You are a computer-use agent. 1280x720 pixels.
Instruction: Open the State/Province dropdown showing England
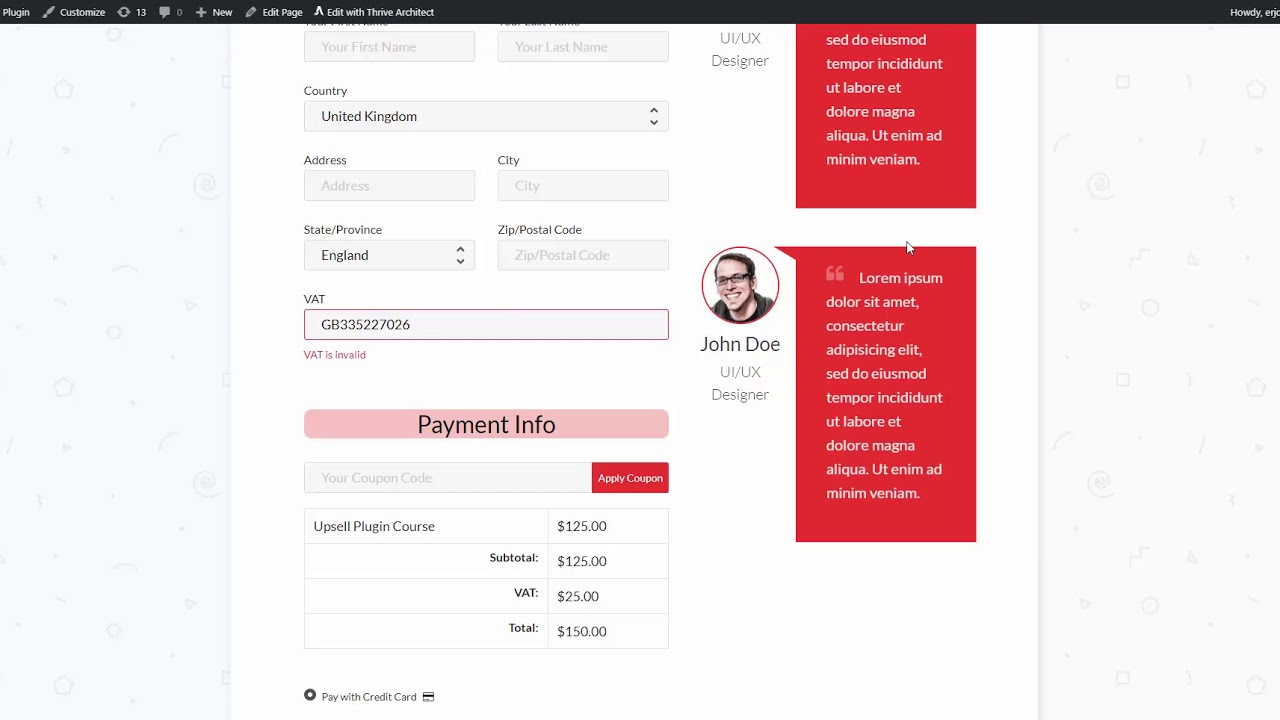tap(389, 255)
